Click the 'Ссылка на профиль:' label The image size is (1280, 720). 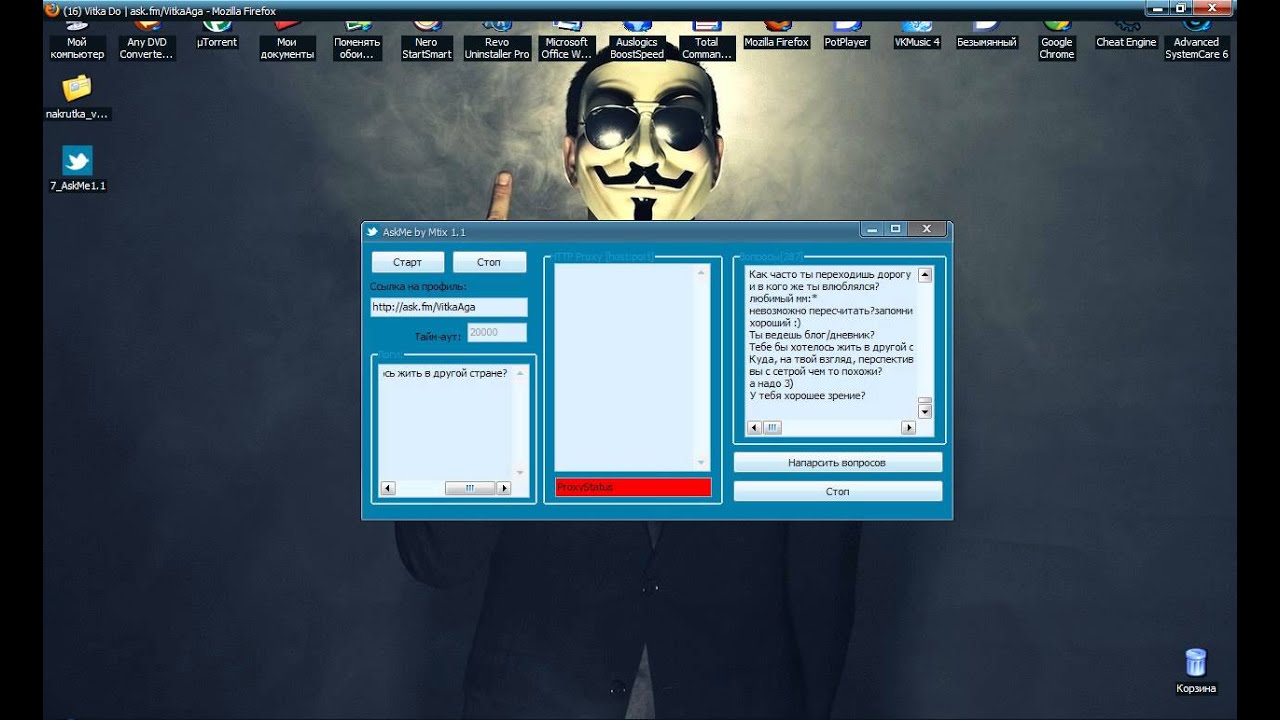[x=418, y=287]
